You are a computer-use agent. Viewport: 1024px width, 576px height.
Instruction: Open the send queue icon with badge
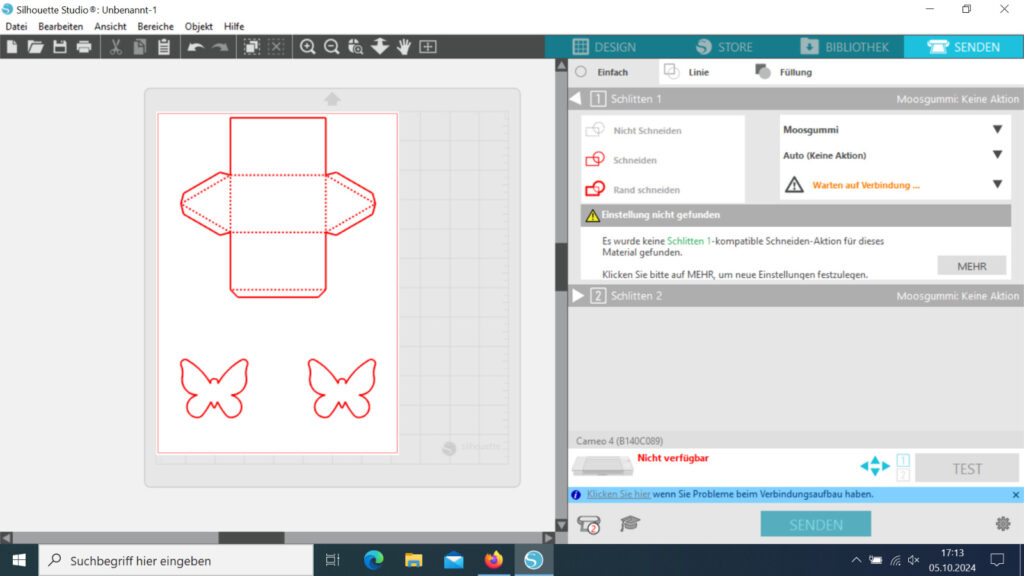[589, 524]
